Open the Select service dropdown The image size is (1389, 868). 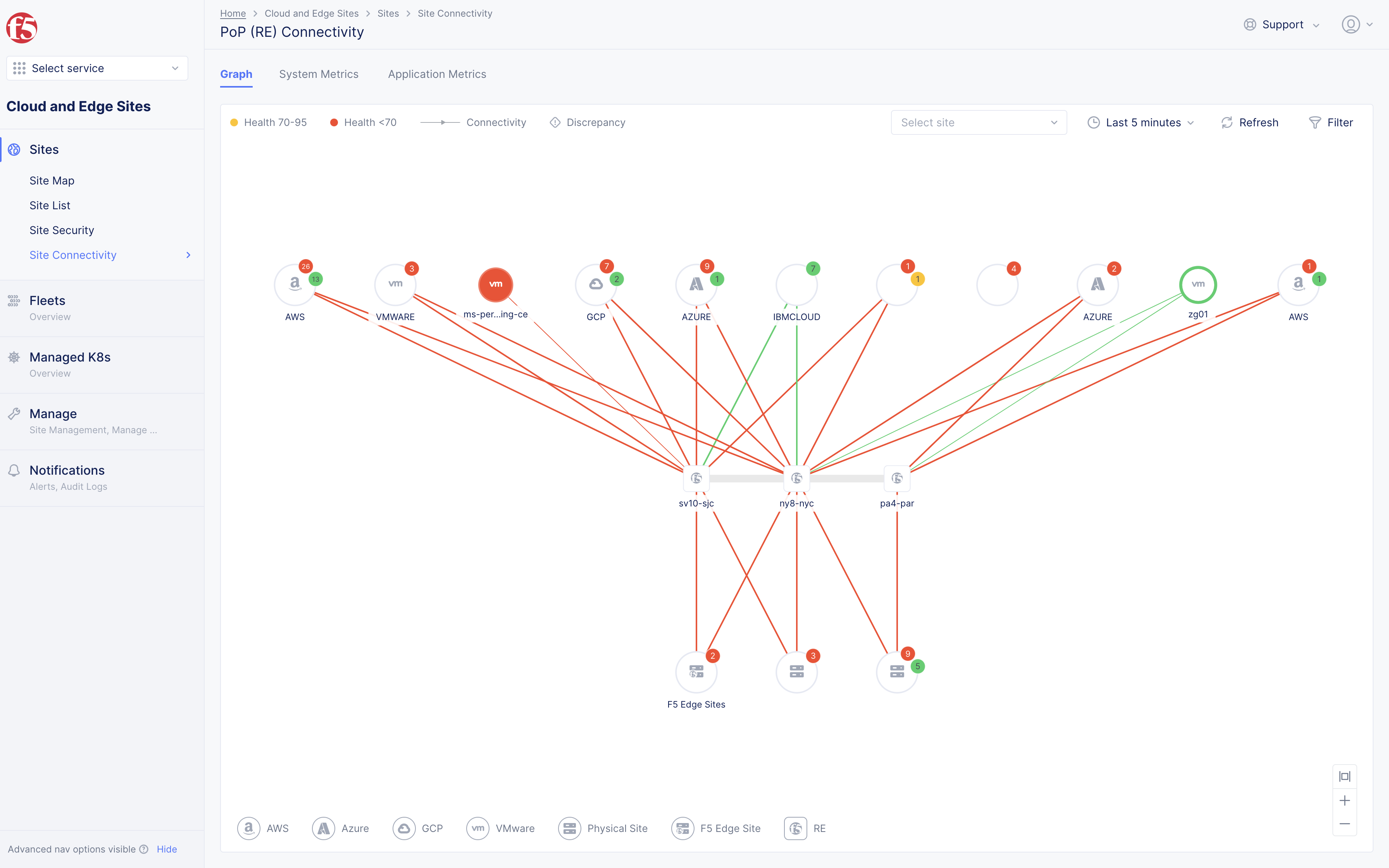coord(97,68)
